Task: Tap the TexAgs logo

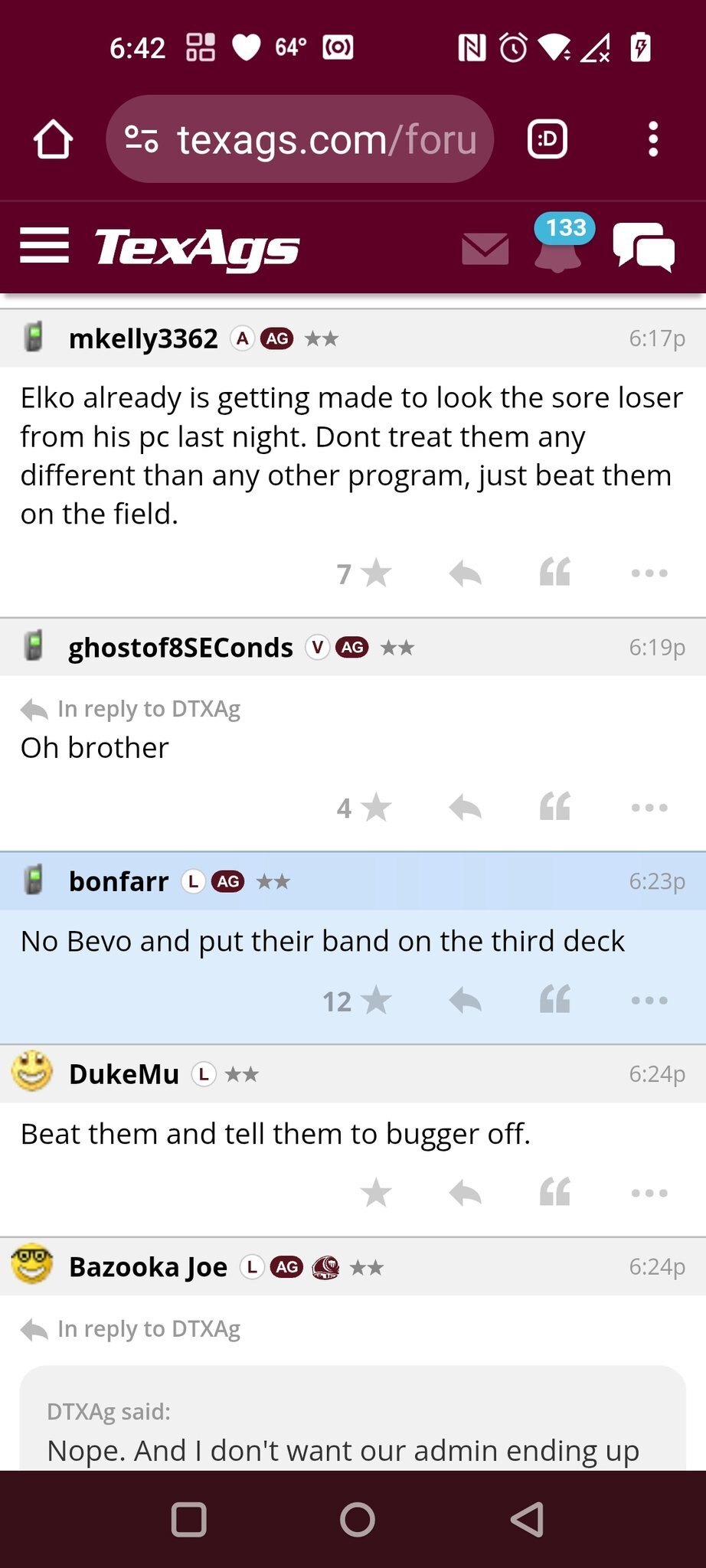Action: [x=197, y=247]
